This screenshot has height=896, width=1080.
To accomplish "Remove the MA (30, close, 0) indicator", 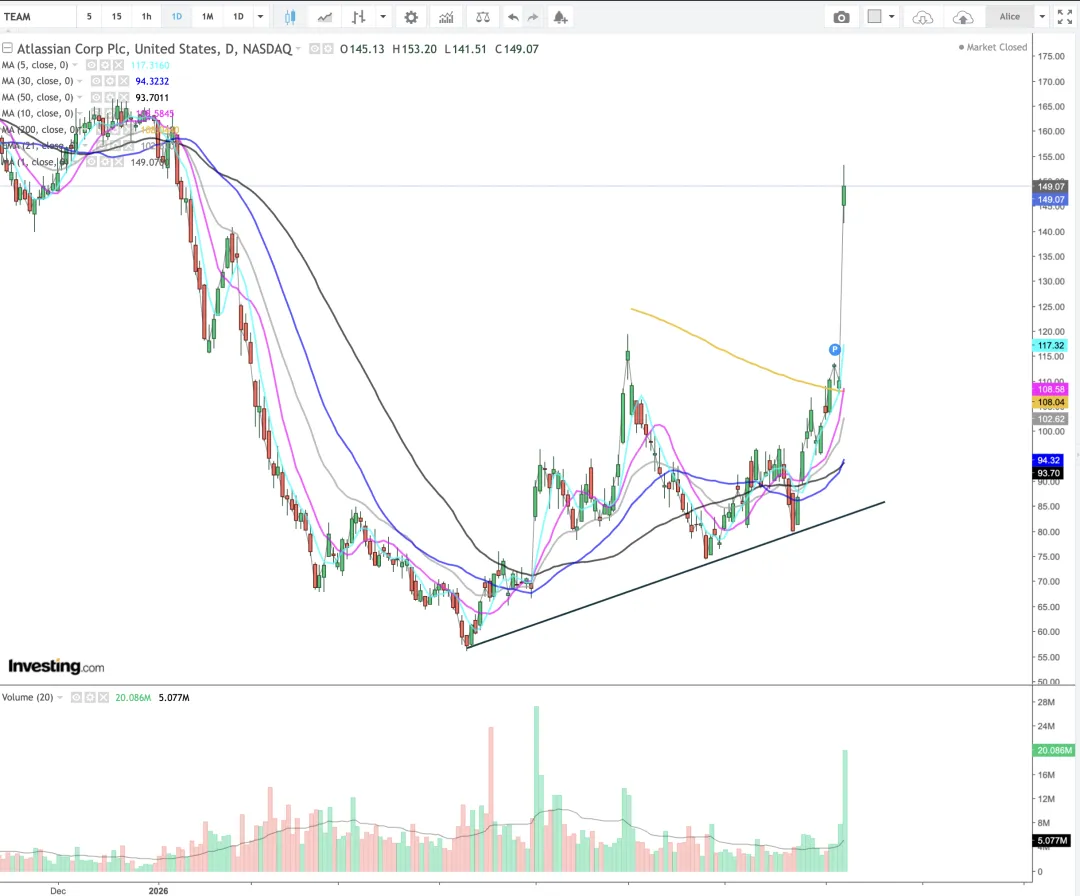I will [x=123, y=81].
